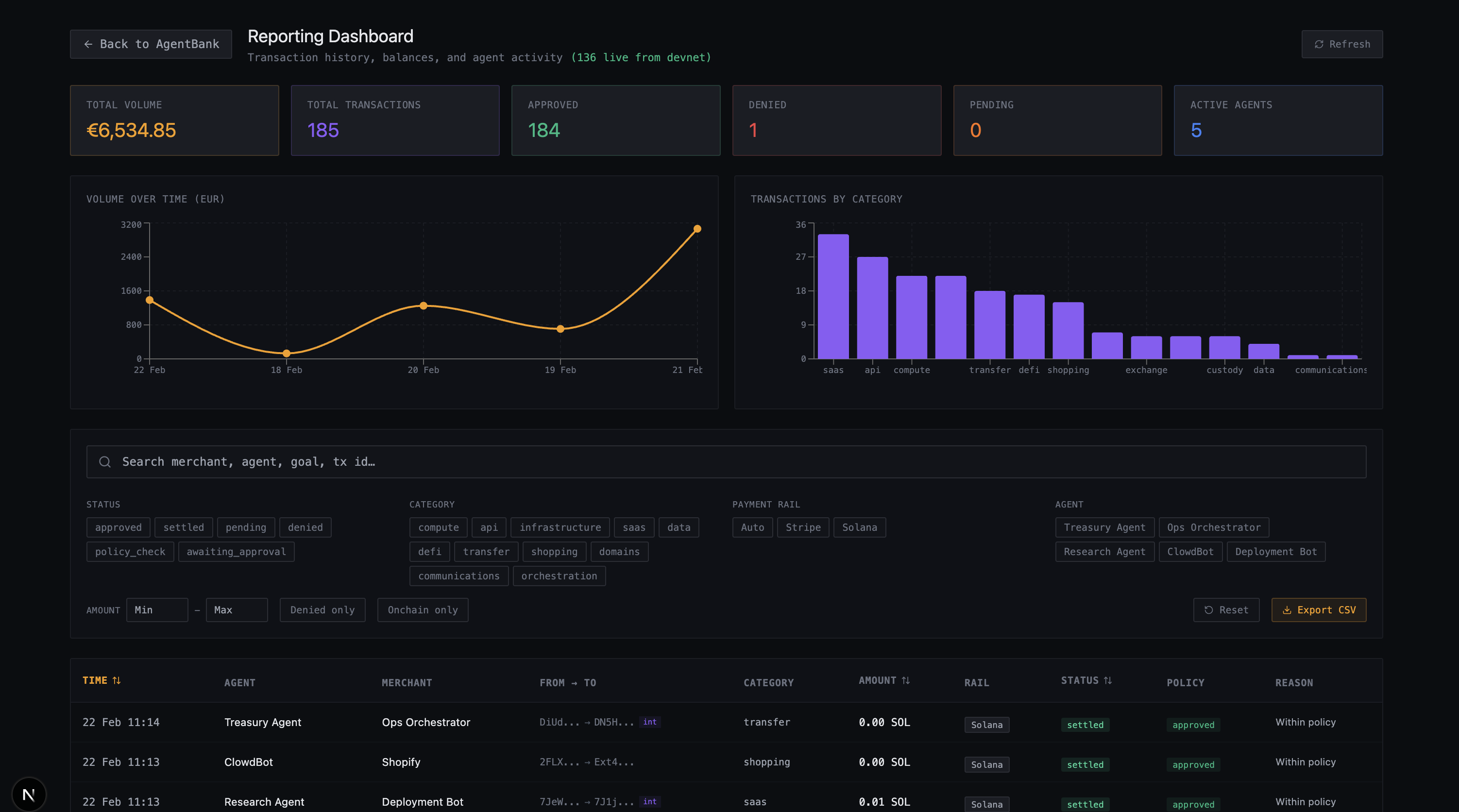Toggle the Onchain only filter
The width and height of the screenshot is (1459, 812).
pos(422,610)
